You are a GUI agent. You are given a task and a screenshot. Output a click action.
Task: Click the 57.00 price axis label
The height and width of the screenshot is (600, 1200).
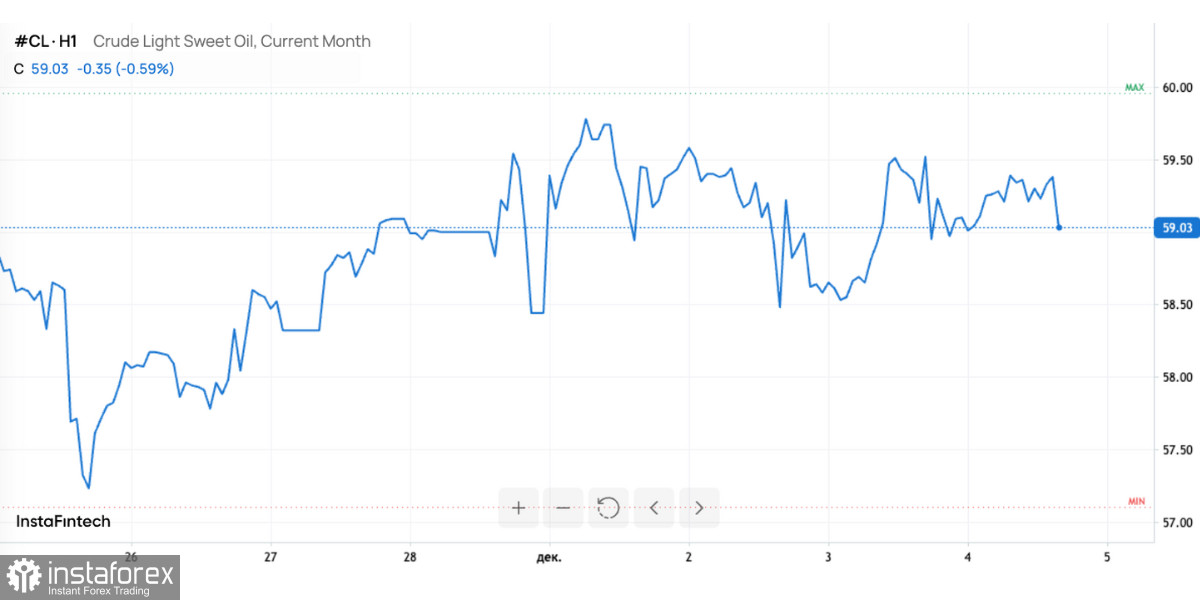[x=1178, y=523]
